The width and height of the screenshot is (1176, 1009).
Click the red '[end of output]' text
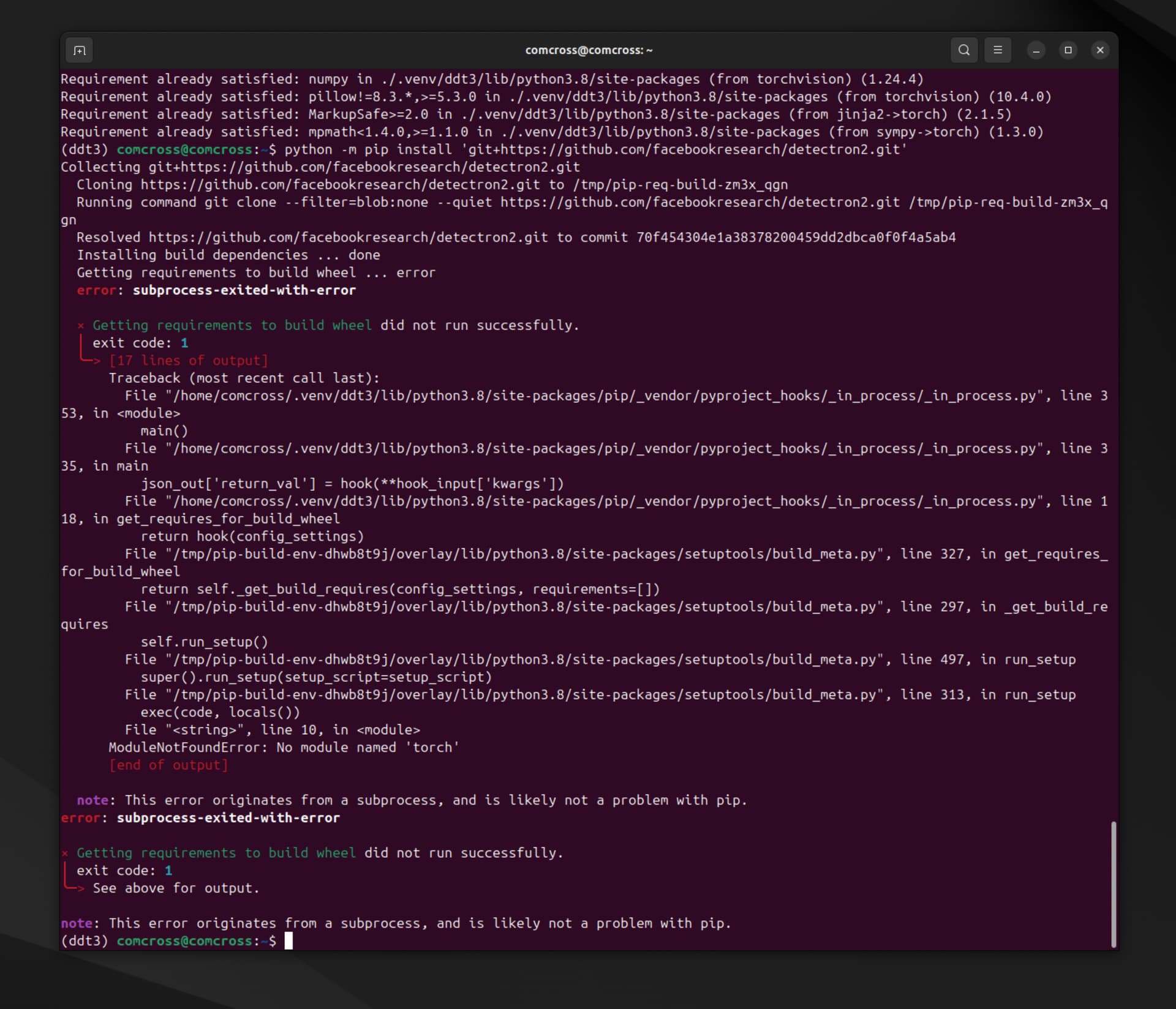pos(168,765)
